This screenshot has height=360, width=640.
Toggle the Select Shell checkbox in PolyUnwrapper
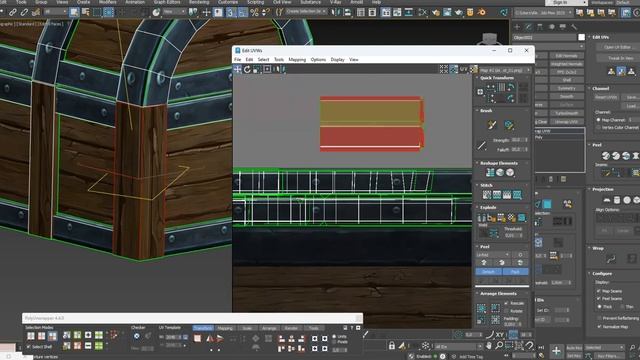tap(29, 347)
